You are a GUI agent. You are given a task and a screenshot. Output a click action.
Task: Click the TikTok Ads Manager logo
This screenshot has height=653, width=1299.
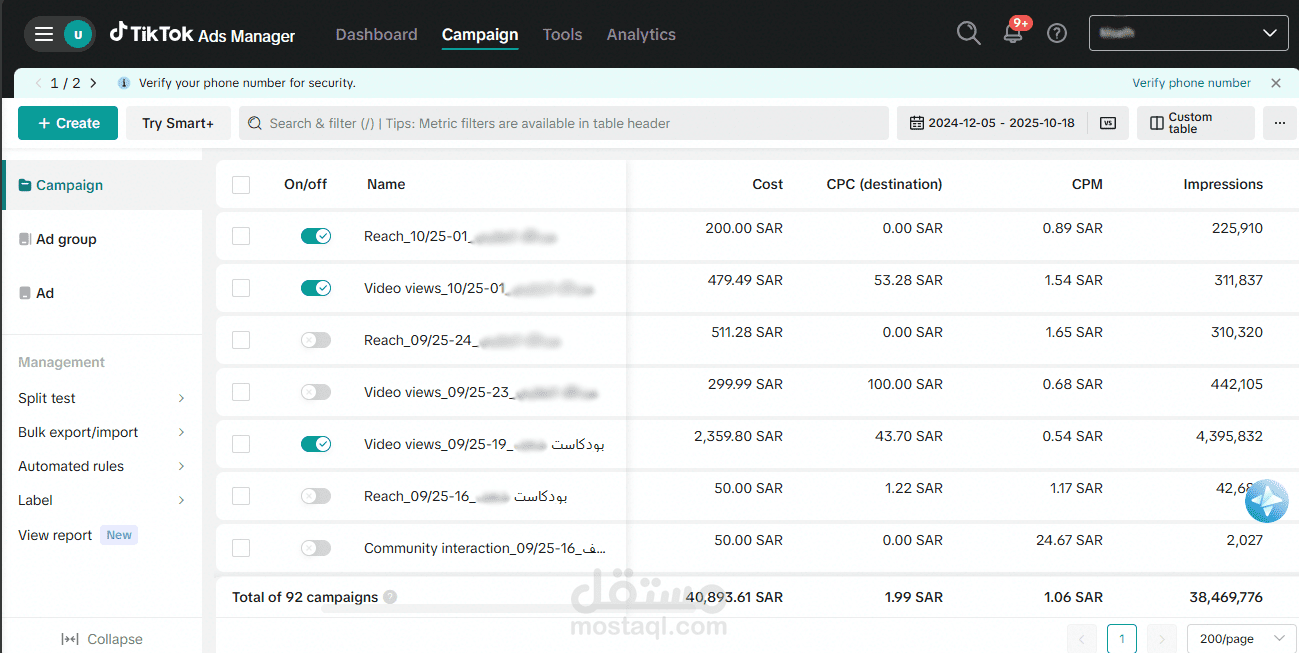coord(202,34)
